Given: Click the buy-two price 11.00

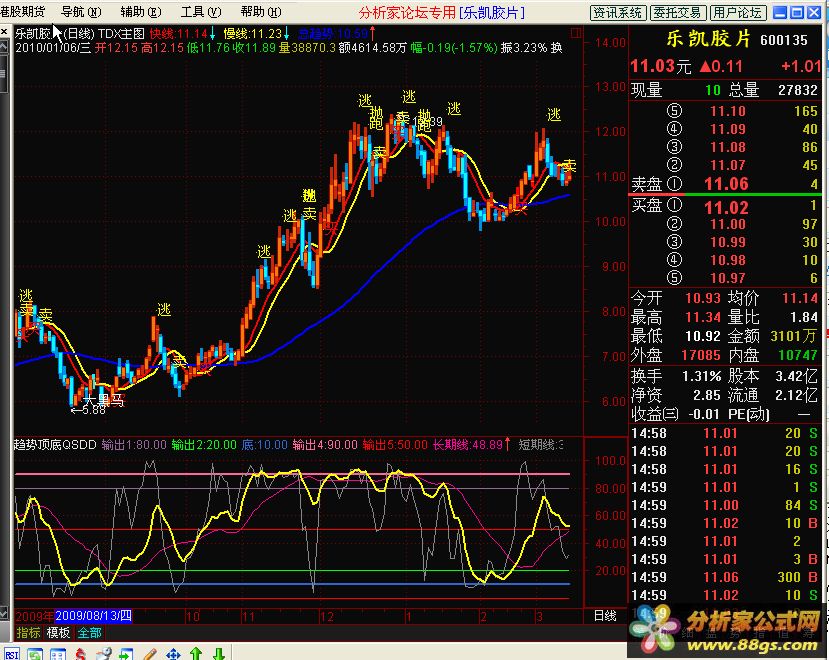Looking at the screenshot, I should (x=727, y=224).
